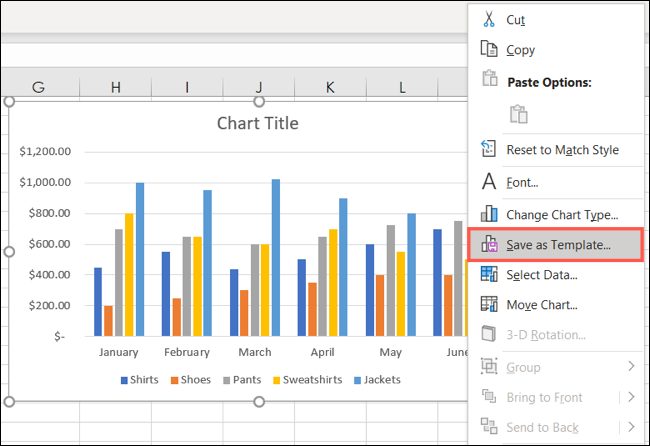Click the Cut scissors icon
This screenshot has height=446, width=650.
[489, 19]
